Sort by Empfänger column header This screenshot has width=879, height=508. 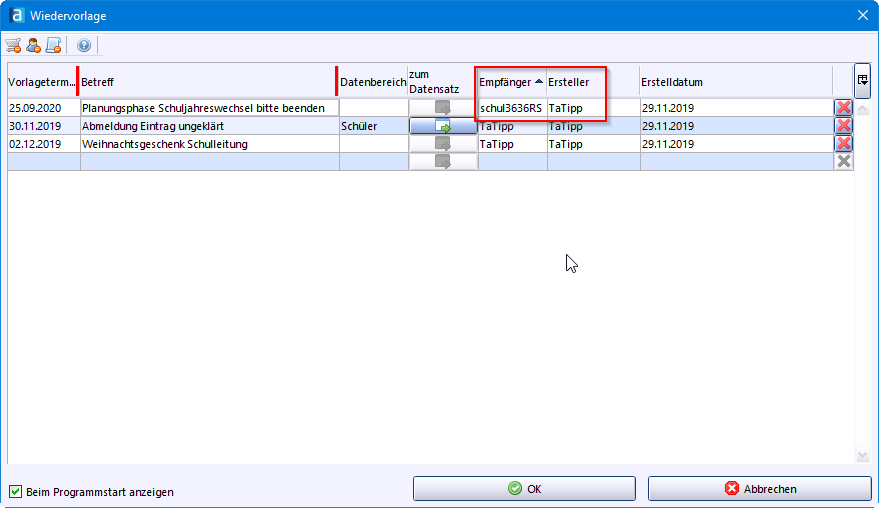(511, 82)
